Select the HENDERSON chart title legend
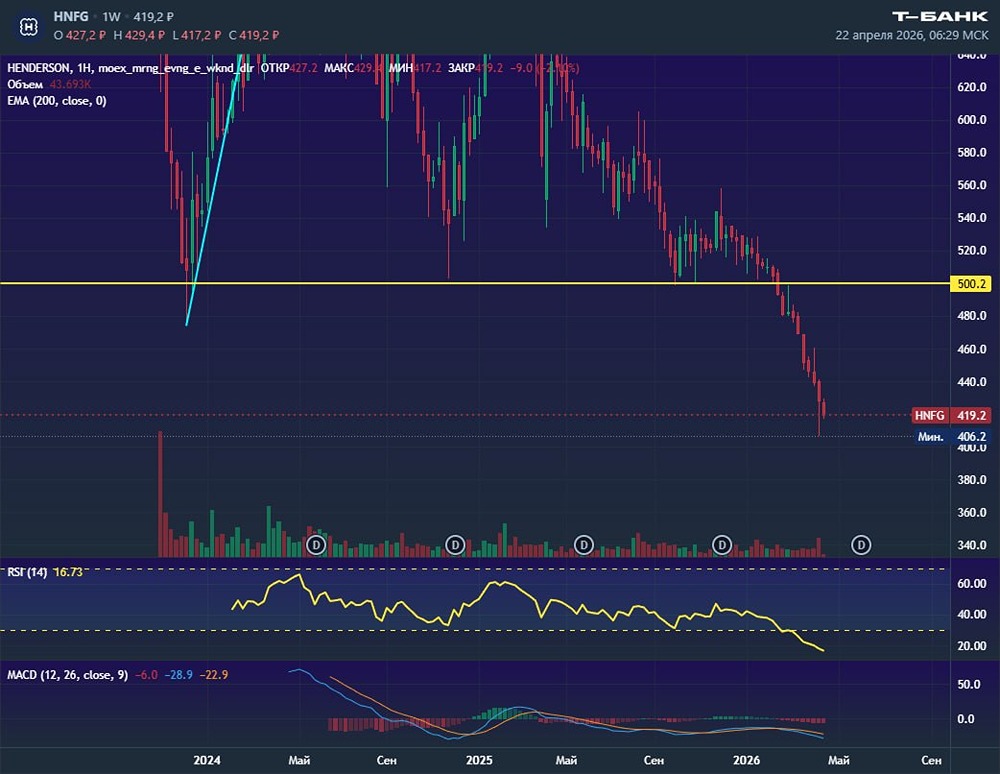1000x774 pixels. pyautogui.click(x=40, y=68)
